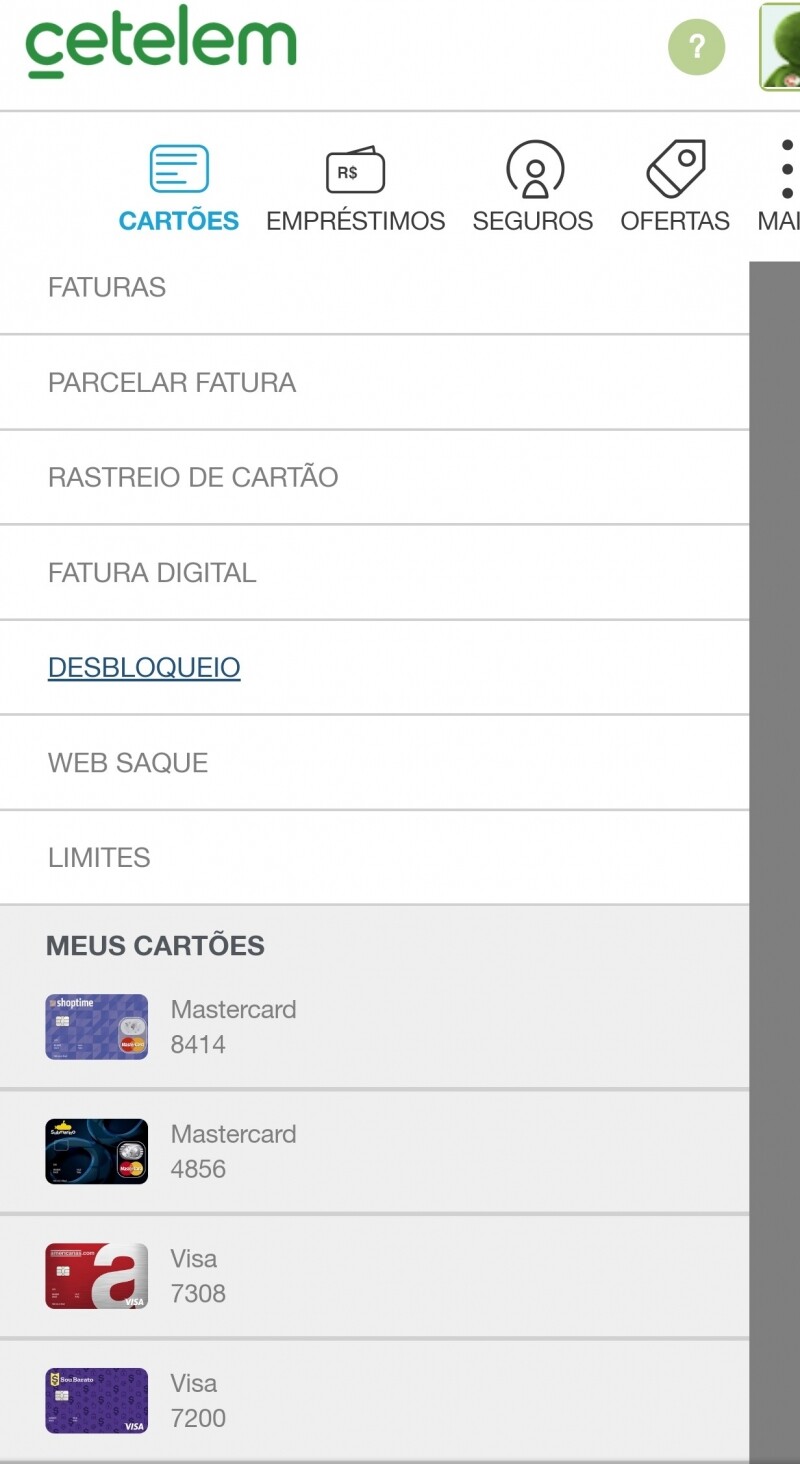This screenshot has height=1464, width=800.
Task: Select the purple Sou Barato Visa 7200
Action: (x=97, y=1400)
